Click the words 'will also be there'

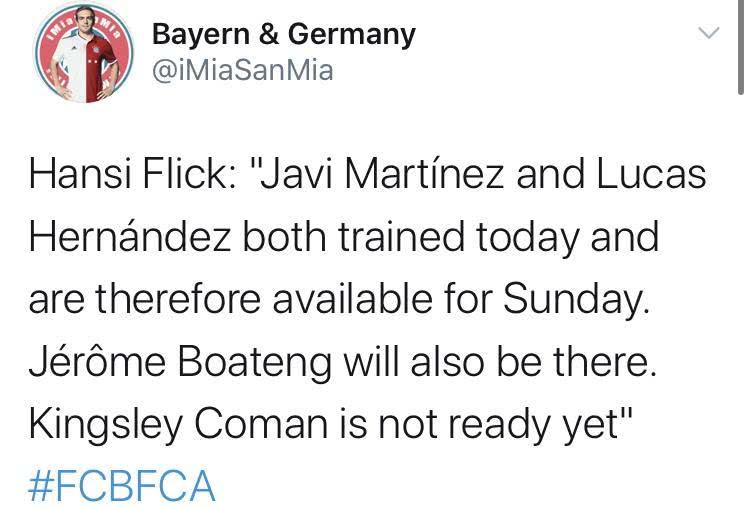point(496,361)
